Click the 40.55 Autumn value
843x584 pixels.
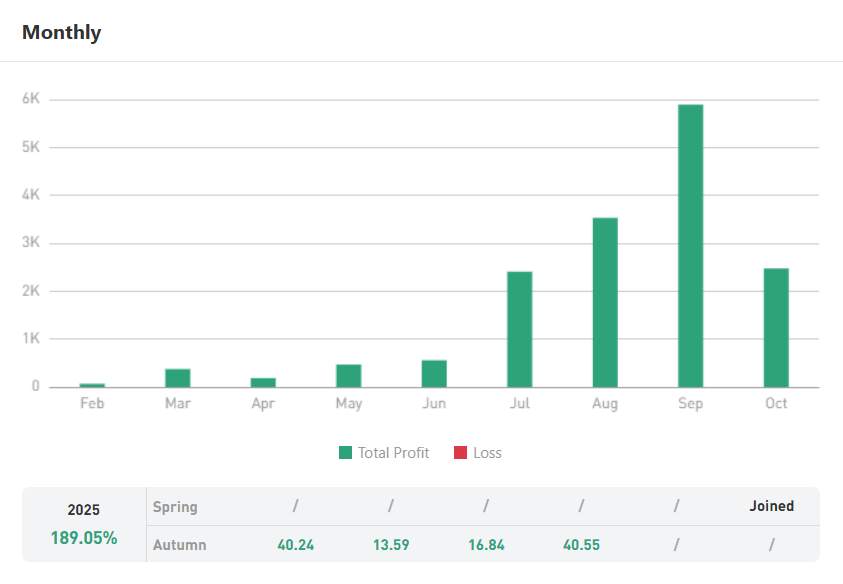click(x=580, y=545)
